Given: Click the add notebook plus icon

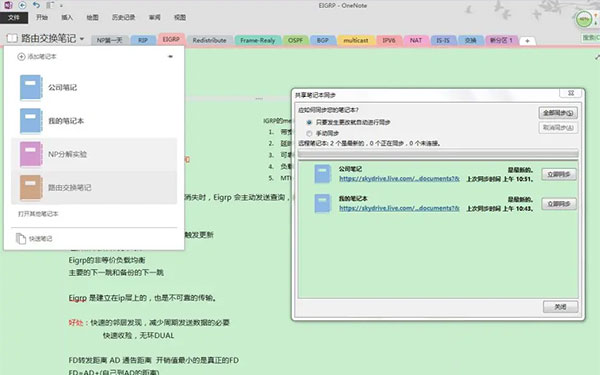Looking at the screenshot, I should click(21, 57).
